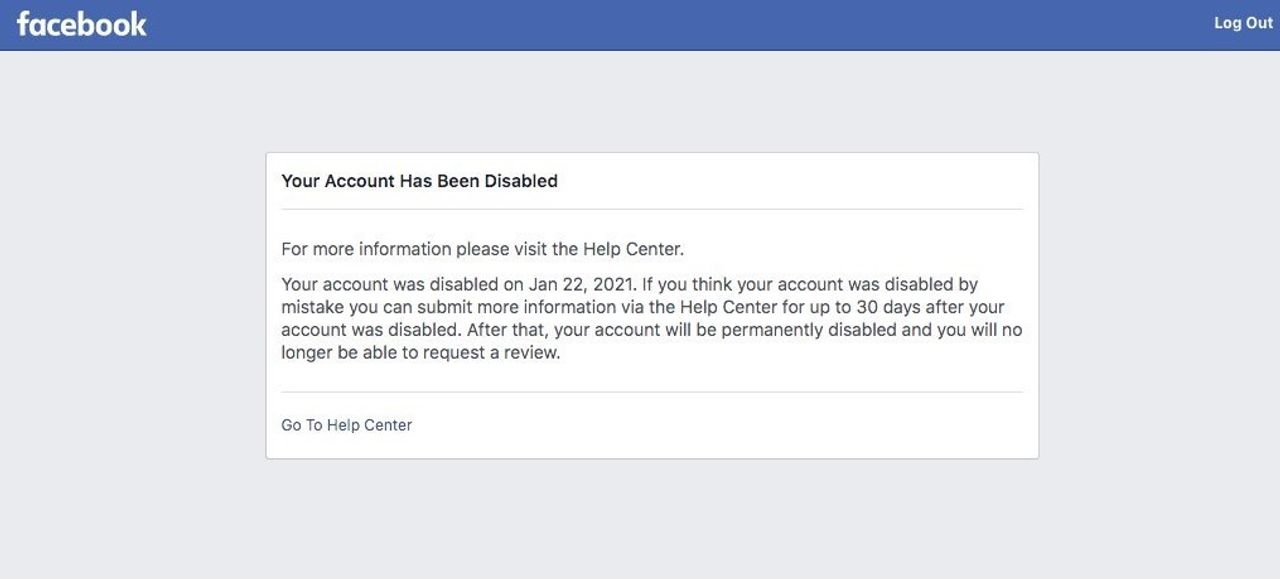Image resolution: width=1280 pixels, height=579 pixels.
Task: Click the divider line above Go To Help Center
Action: [652, 392]
